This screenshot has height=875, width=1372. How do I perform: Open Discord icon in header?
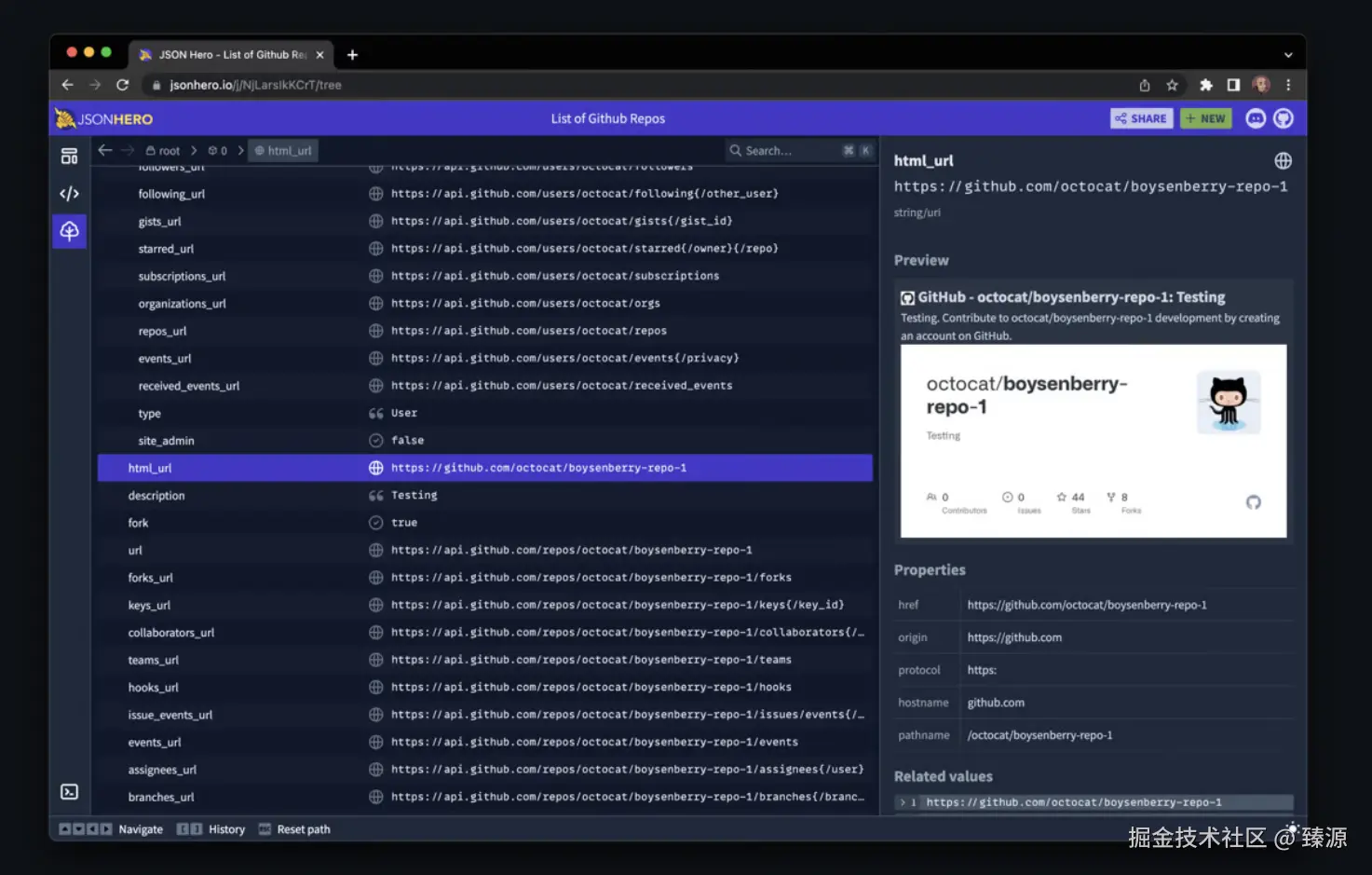1256,118
